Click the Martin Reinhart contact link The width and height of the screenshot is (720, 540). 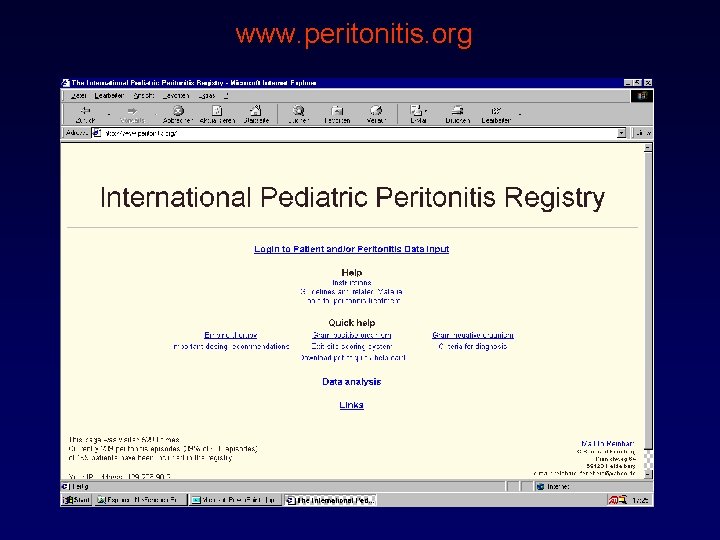pos(608,444)
